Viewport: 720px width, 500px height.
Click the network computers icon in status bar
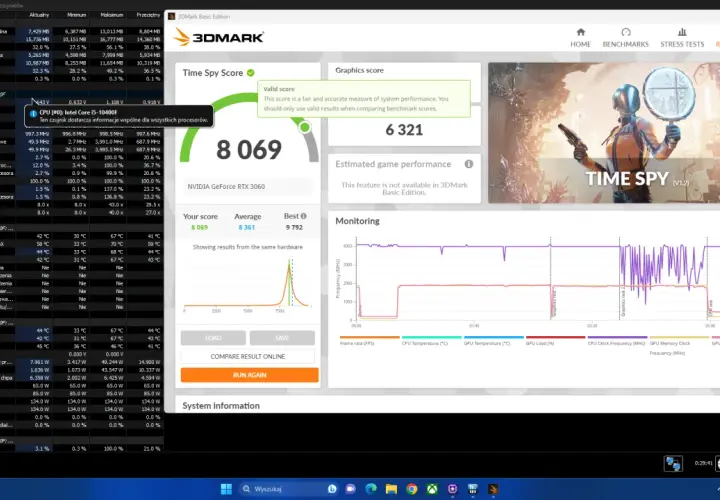673,463
